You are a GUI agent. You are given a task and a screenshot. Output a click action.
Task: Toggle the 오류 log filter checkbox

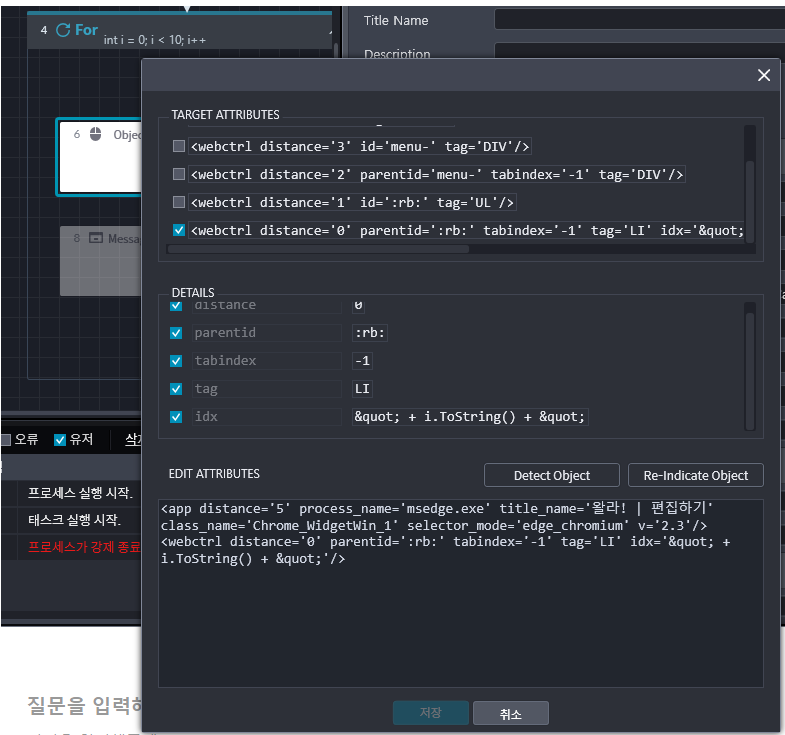pyautogui.click(x=6, y=440)
